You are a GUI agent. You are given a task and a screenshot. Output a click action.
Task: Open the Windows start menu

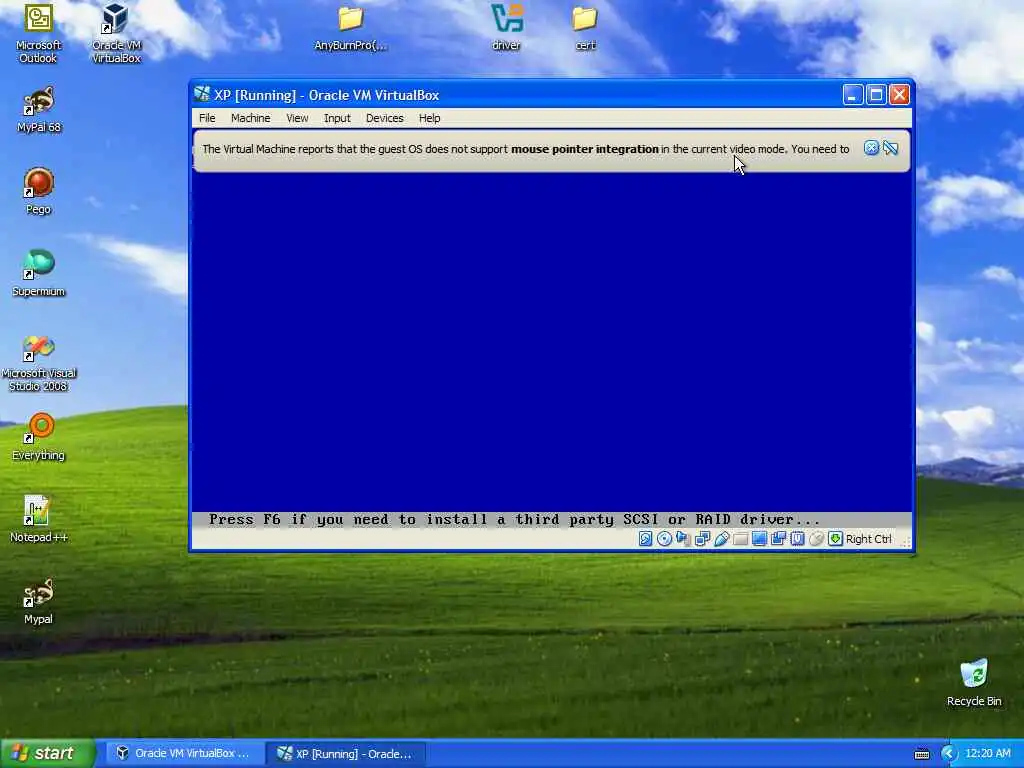point(47,753)
